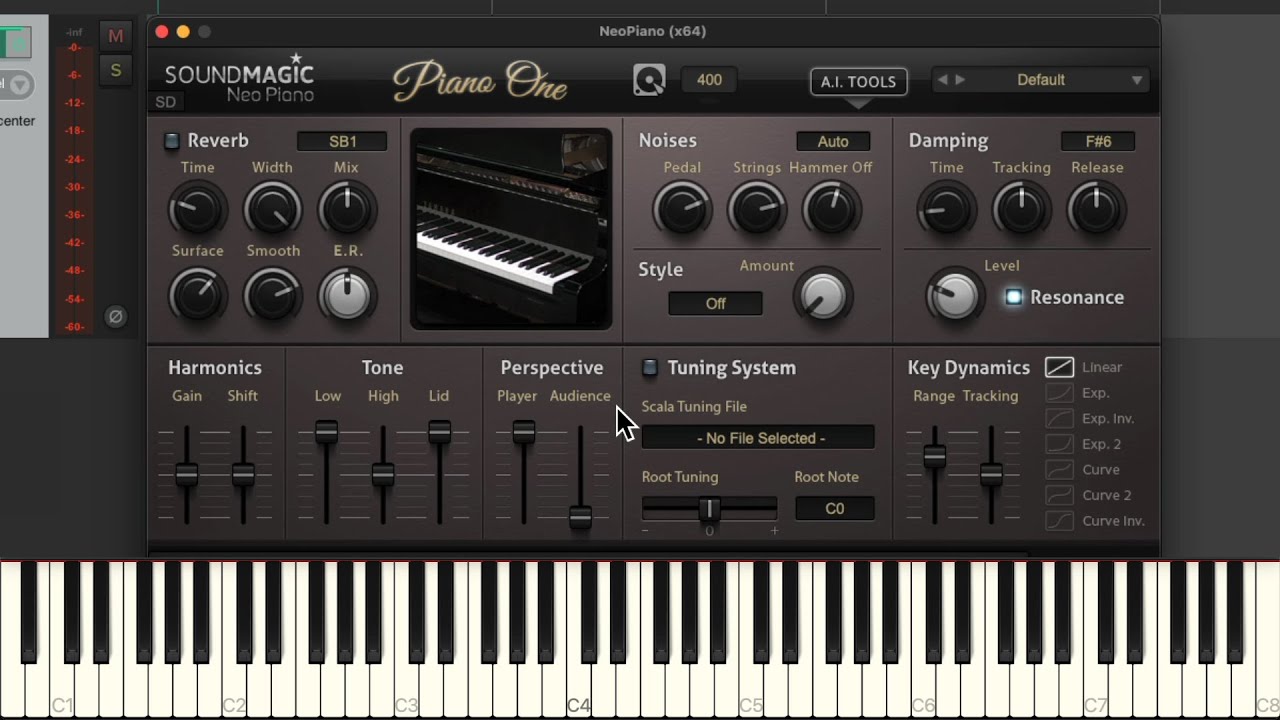Click the Reverb Time knob
The width and height of the screenshot is (1280, 720).
[197, 209]
